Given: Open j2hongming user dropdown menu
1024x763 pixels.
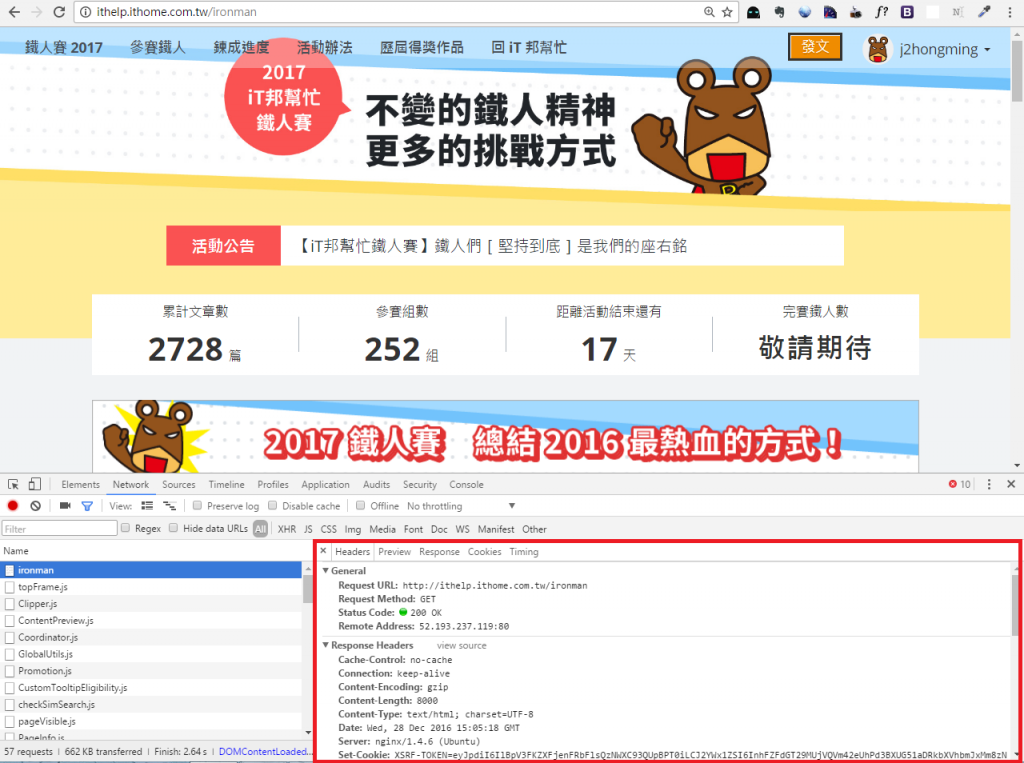Looking at the screenshot, I should [945, 50].
